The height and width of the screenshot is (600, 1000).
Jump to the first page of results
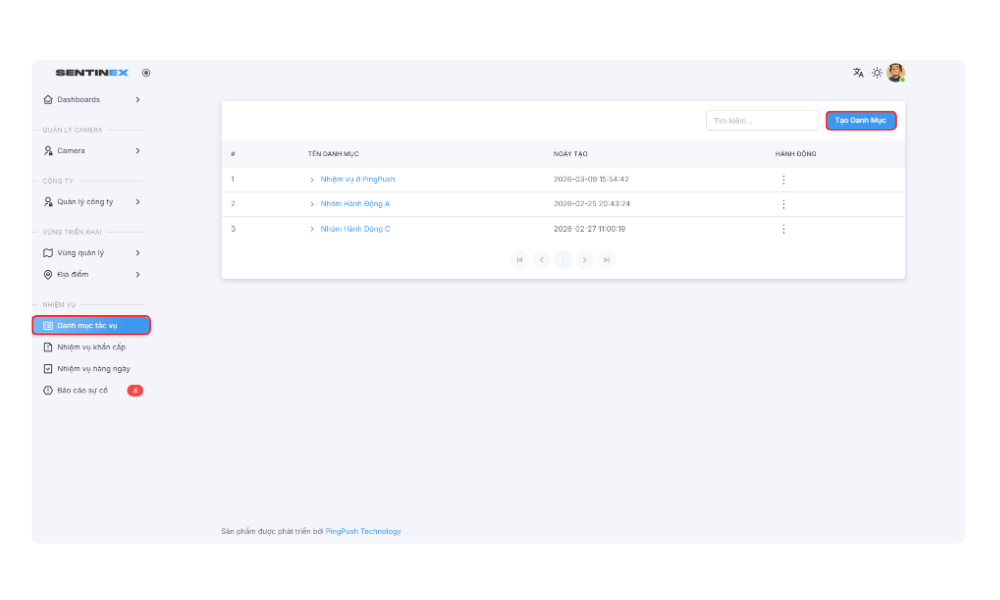(519, 260)
